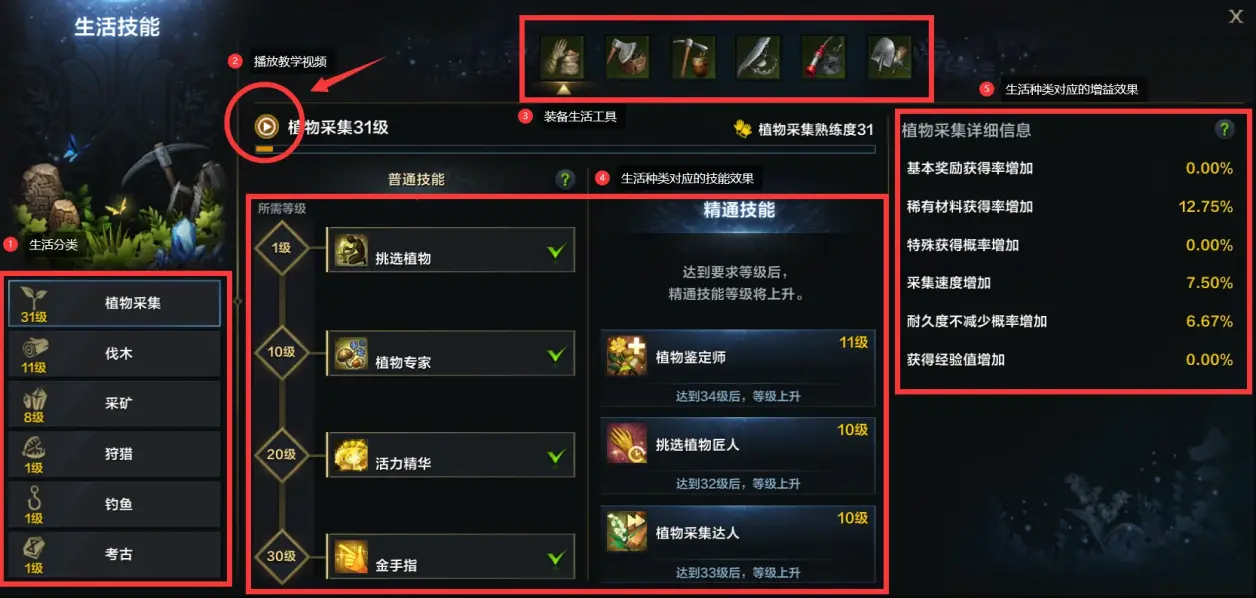
Task: Select the archaeology shovel tool icon
Action: (889, 56)
